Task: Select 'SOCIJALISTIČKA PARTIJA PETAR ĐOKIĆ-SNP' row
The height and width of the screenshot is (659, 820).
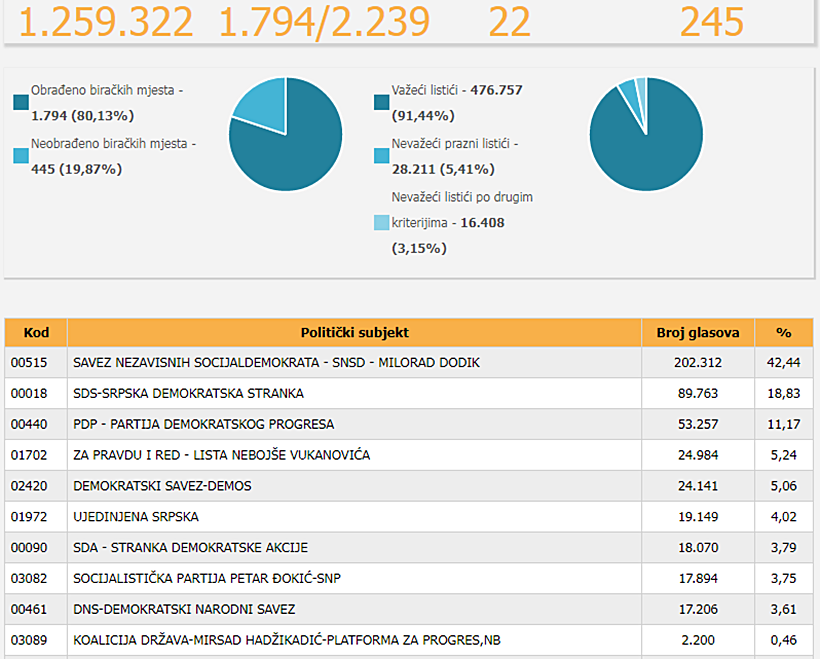Action: pos(409,578)
